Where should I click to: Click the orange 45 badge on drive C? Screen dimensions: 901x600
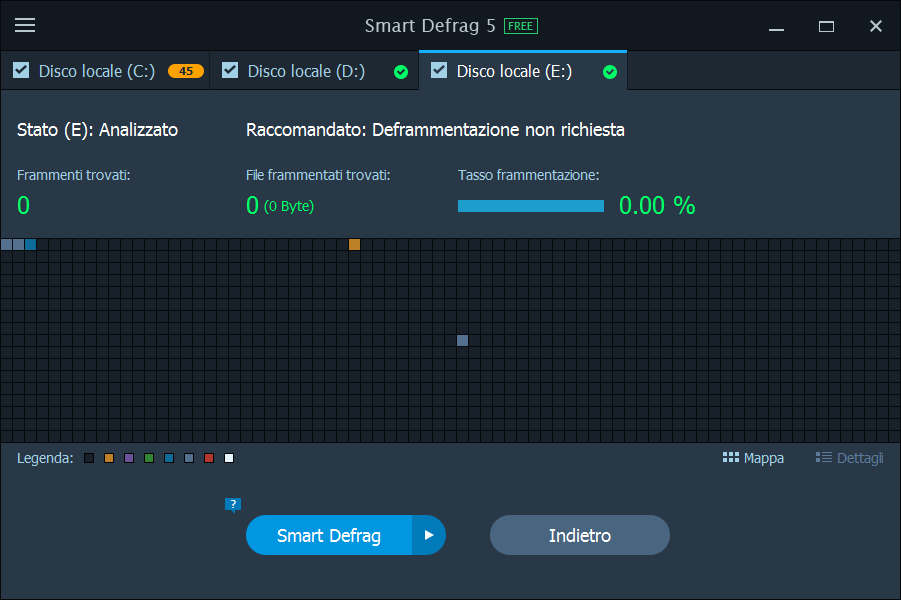186,71
